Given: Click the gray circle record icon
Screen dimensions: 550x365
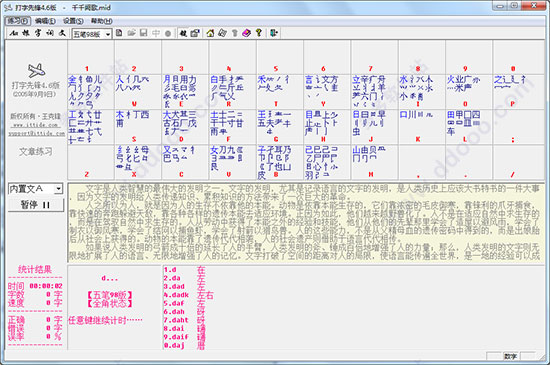Looking at the screenshot, I should tap(168, 33).
